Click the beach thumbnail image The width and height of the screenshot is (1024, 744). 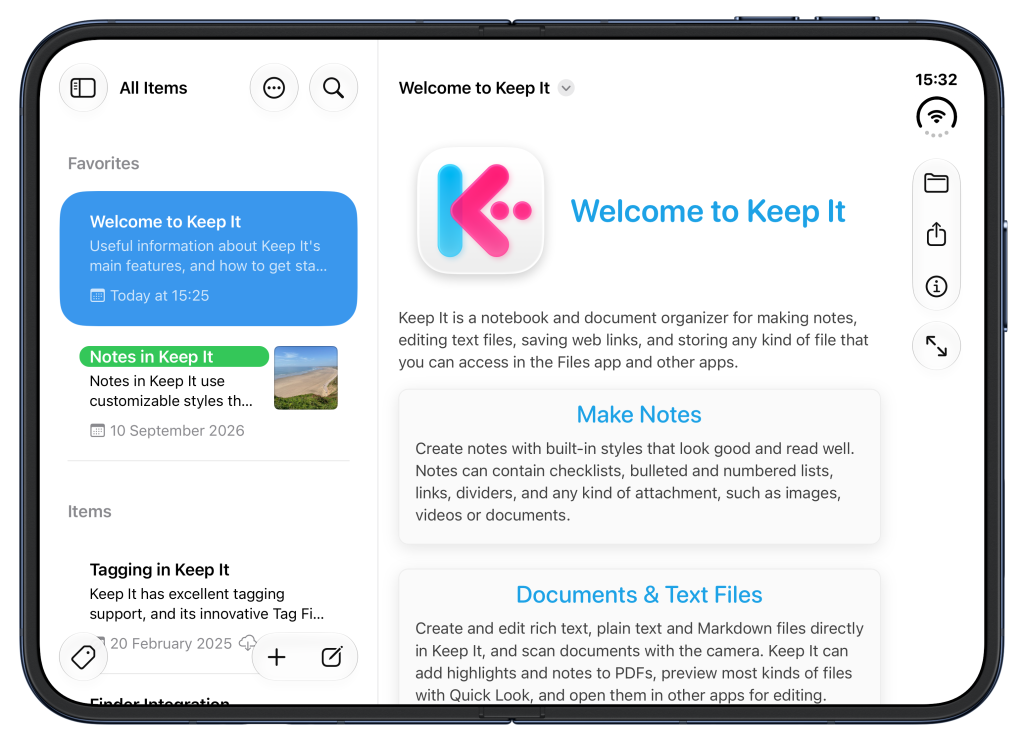tap(306, 378)
